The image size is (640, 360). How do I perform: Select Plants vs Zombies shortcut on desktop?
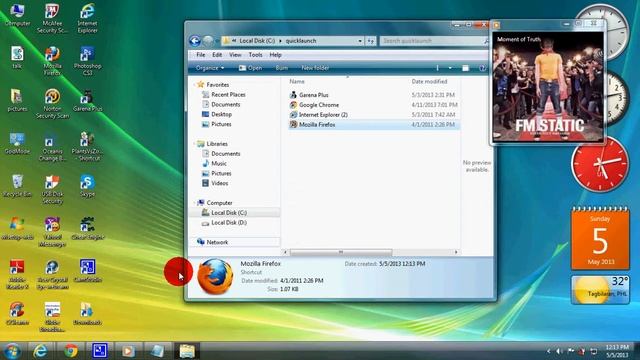click(x=87, y=147)
